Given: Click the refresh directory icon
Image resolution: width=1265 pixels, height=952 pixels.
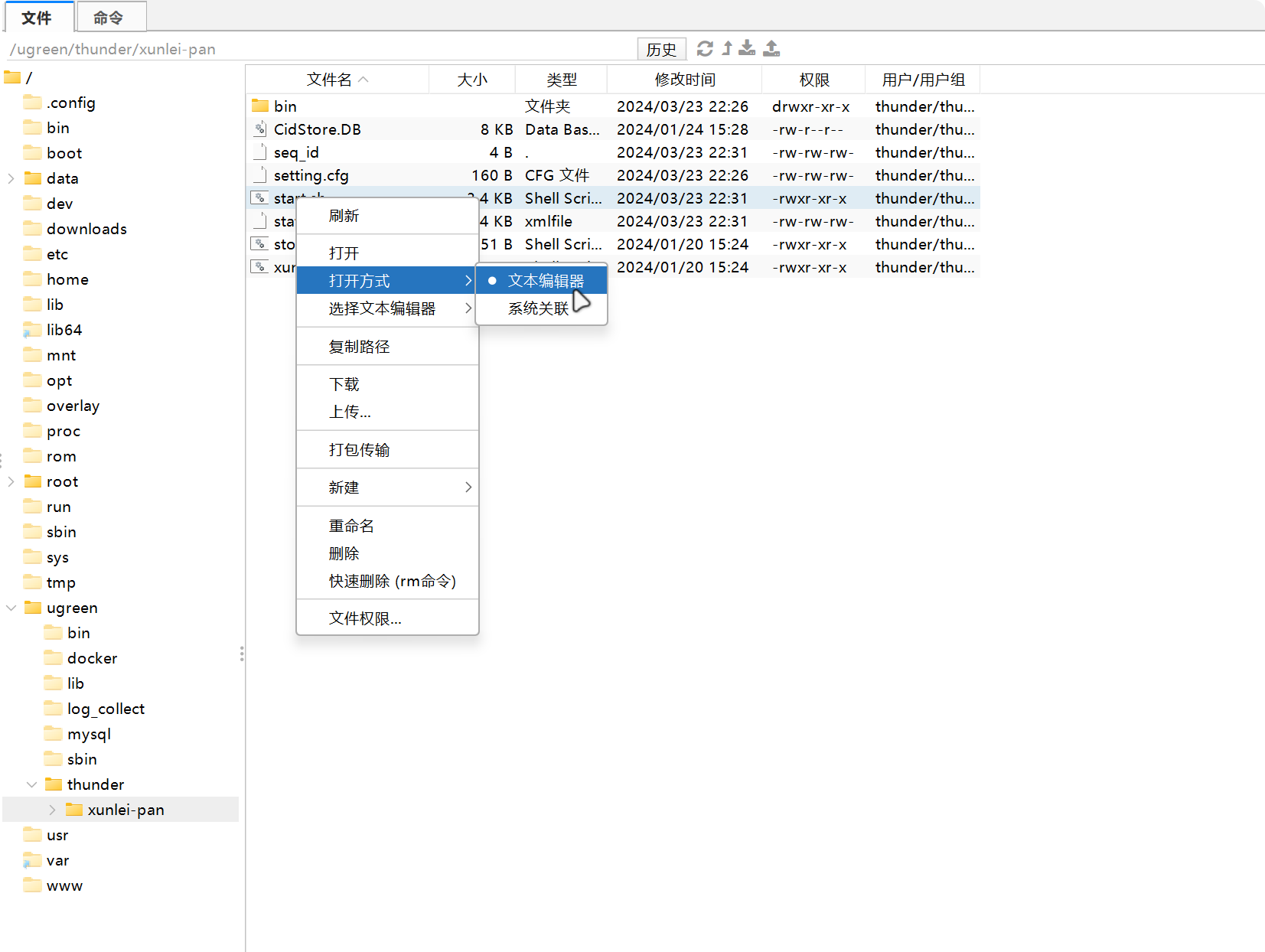Looking at the screenshot, I should click(x=705, y=49).
